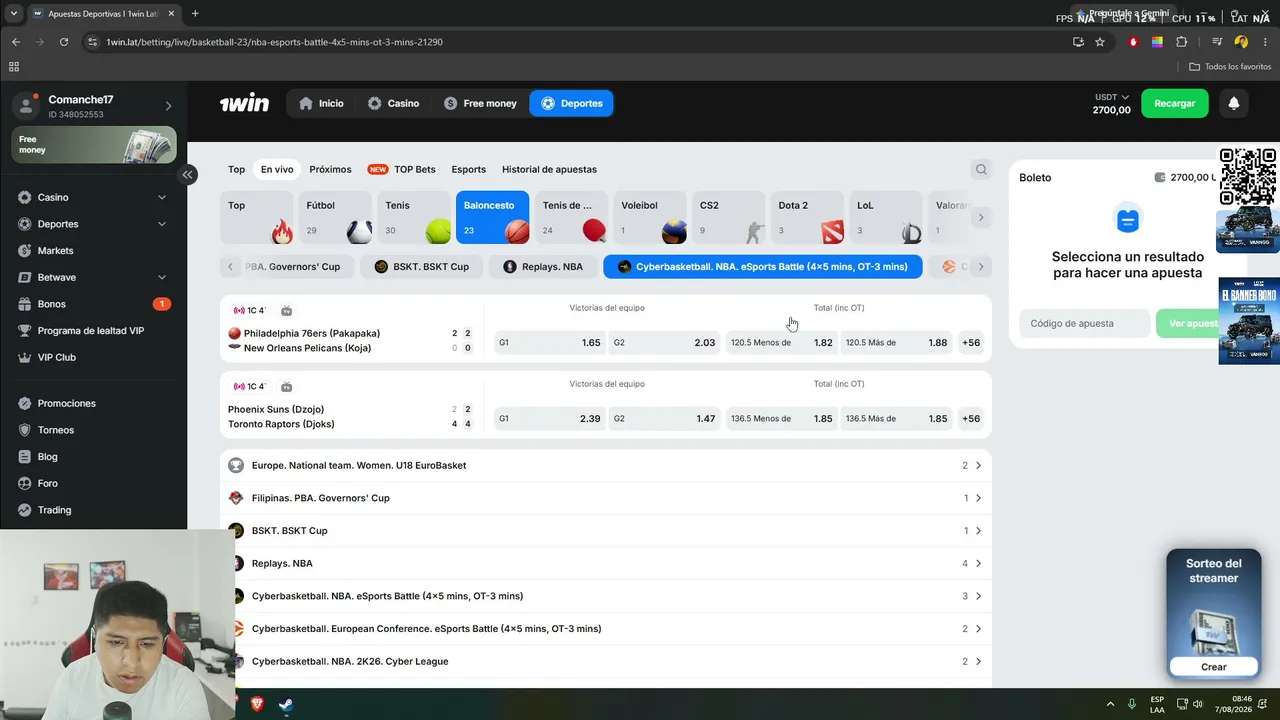Click the Torneos shield icon
1280x720 pixels.
[x=25, y=430]
